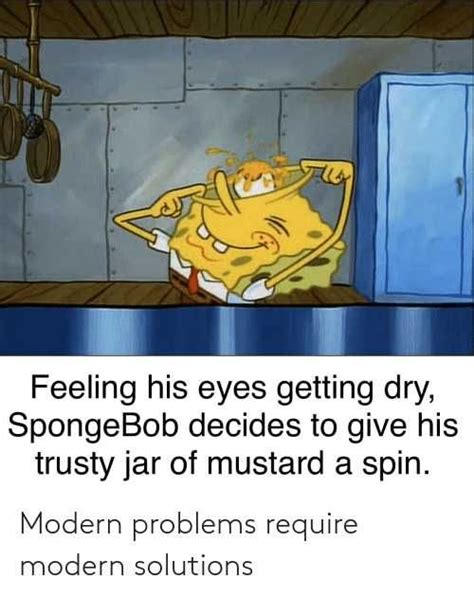This screenshot has width=474, height=597.
Task: Click the SpongeBob meme image
Action: 237,178
